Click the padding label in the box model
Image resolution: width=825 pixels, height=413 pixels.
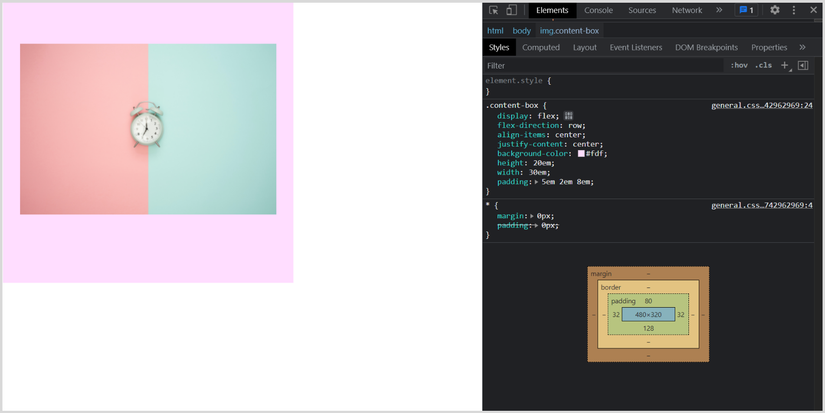(623, 301)
